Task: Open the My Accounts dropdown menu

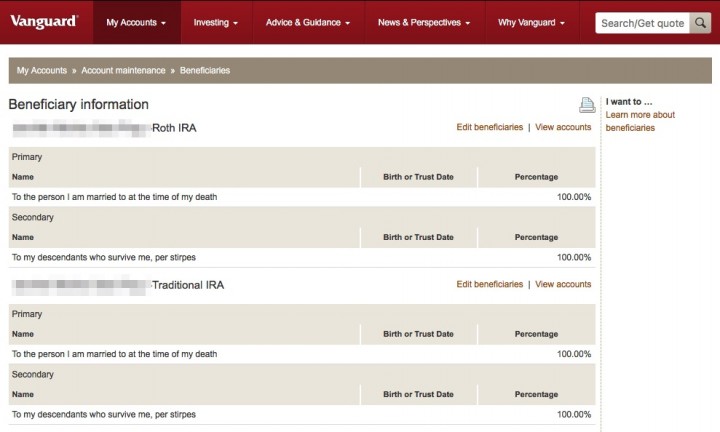Action: 136,22
